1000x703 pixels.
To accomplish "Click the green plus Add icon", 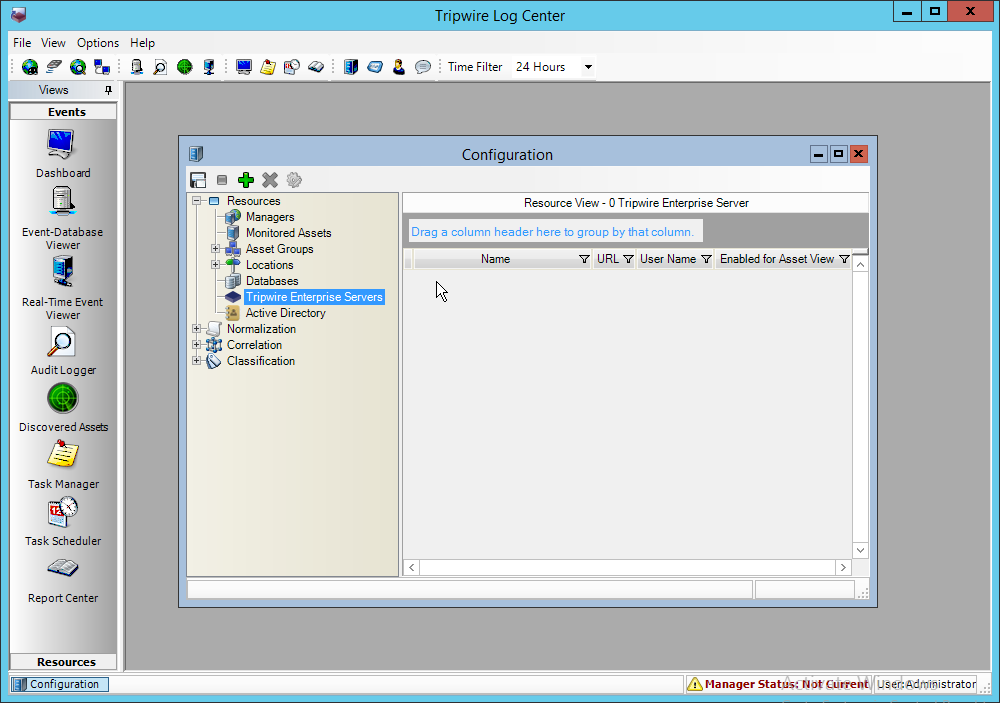I will pos(246,180).
